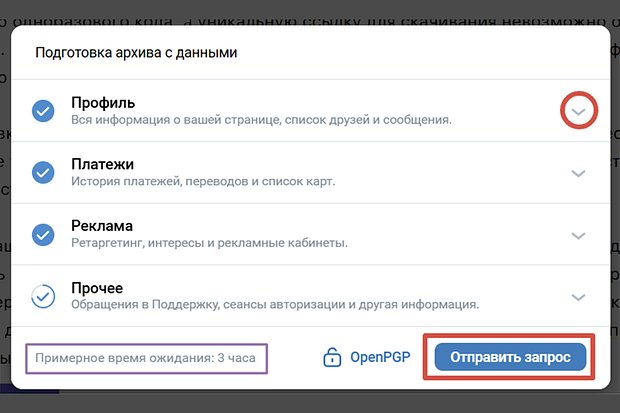
Task: Select the Реклама row title
Action: click(102, 226)
